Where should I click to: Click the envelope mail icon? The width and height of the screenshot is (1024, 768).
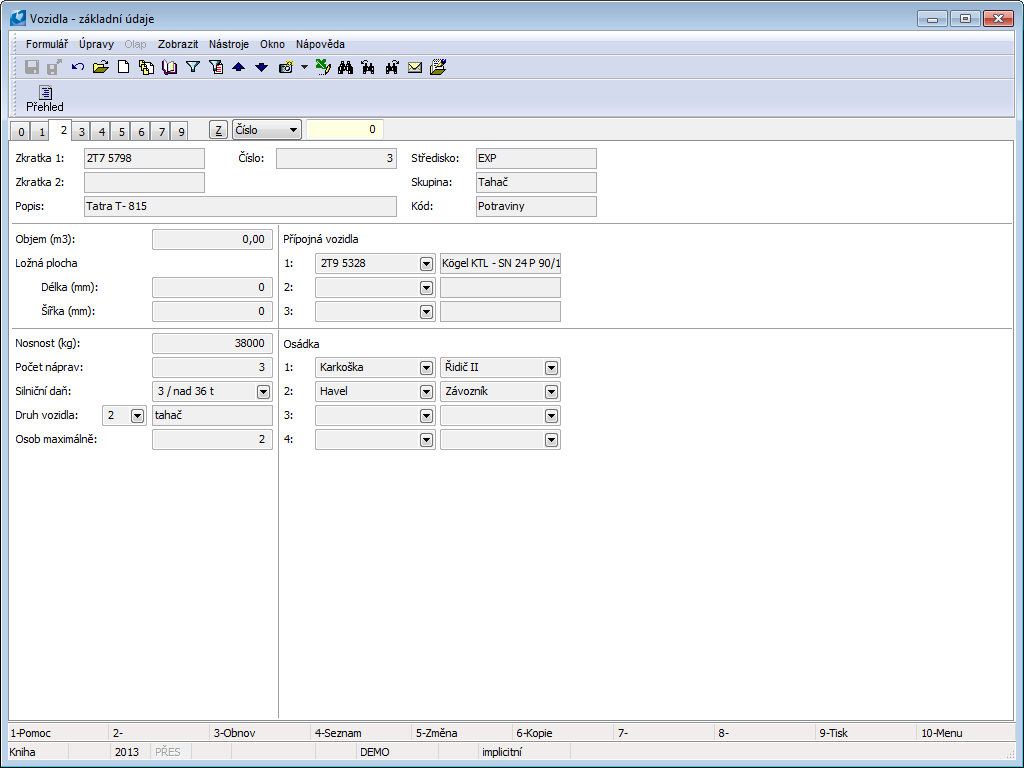tap(415, 67)
